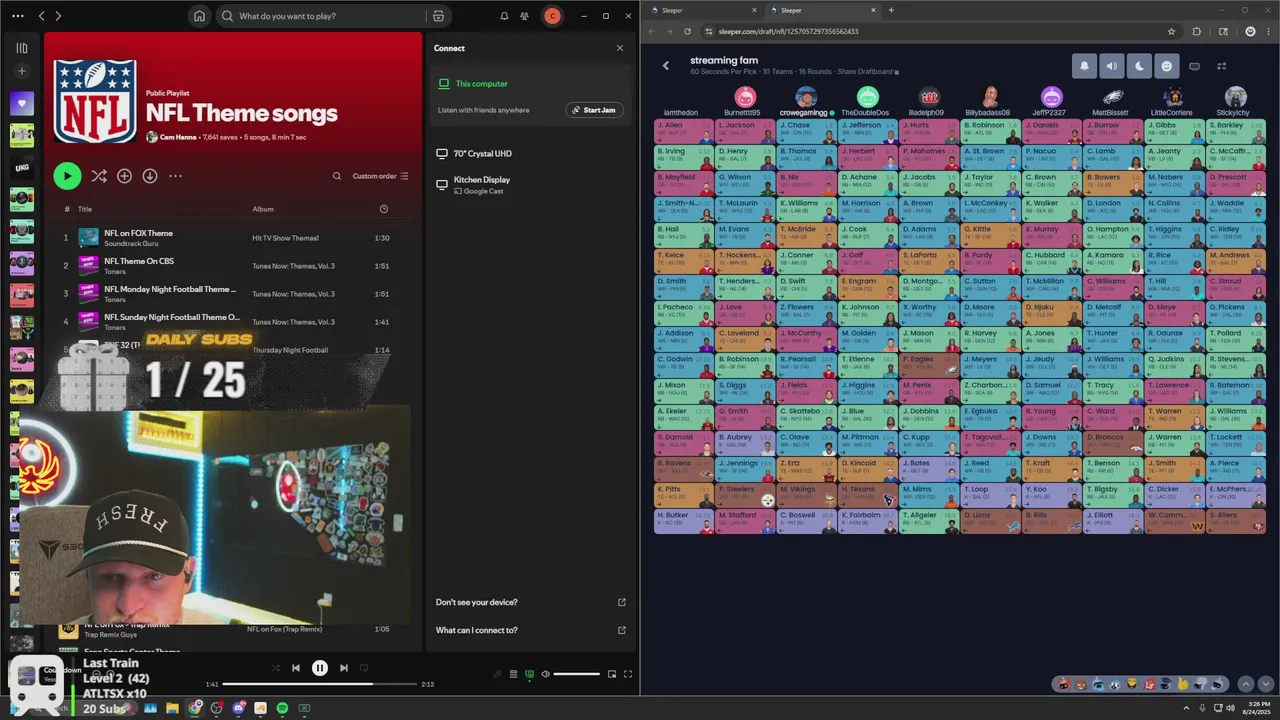
Task: Open the Custom order sort dropdown
Action: 380,176
